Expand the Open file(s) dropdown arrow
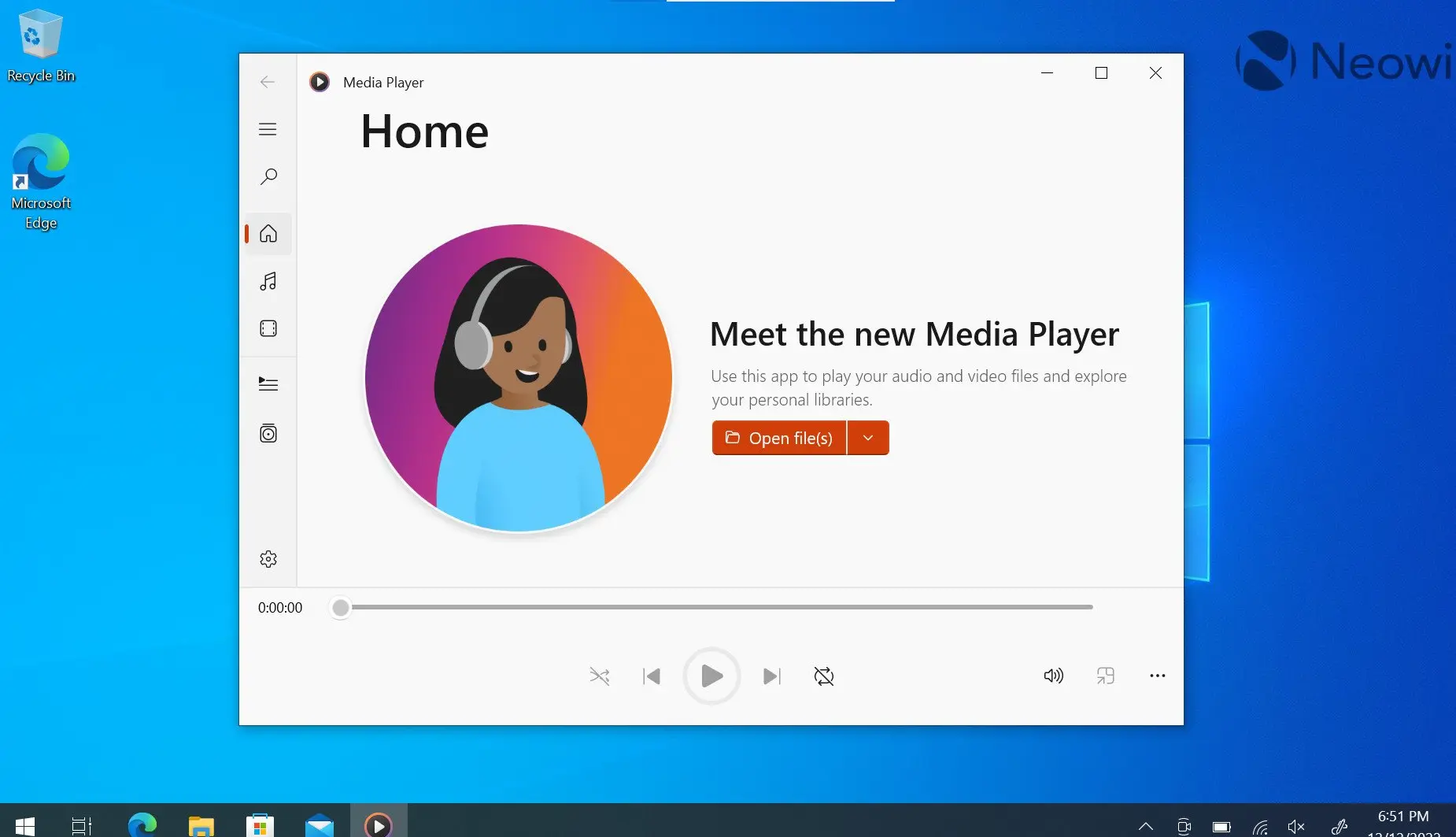Screen dimensions: 1456x837 (868, 438)
